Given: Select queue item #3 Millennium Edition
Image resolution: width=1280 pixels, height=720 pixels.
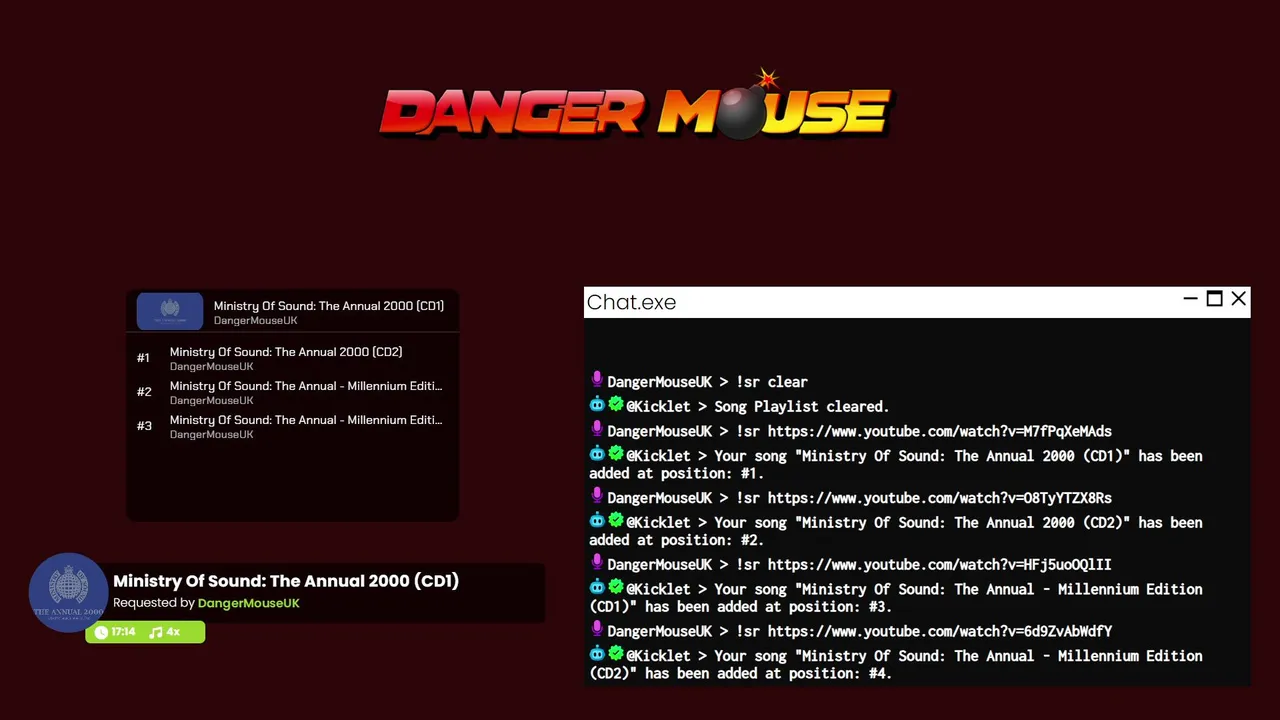Looking at the screenshot, I should point(292,426).
